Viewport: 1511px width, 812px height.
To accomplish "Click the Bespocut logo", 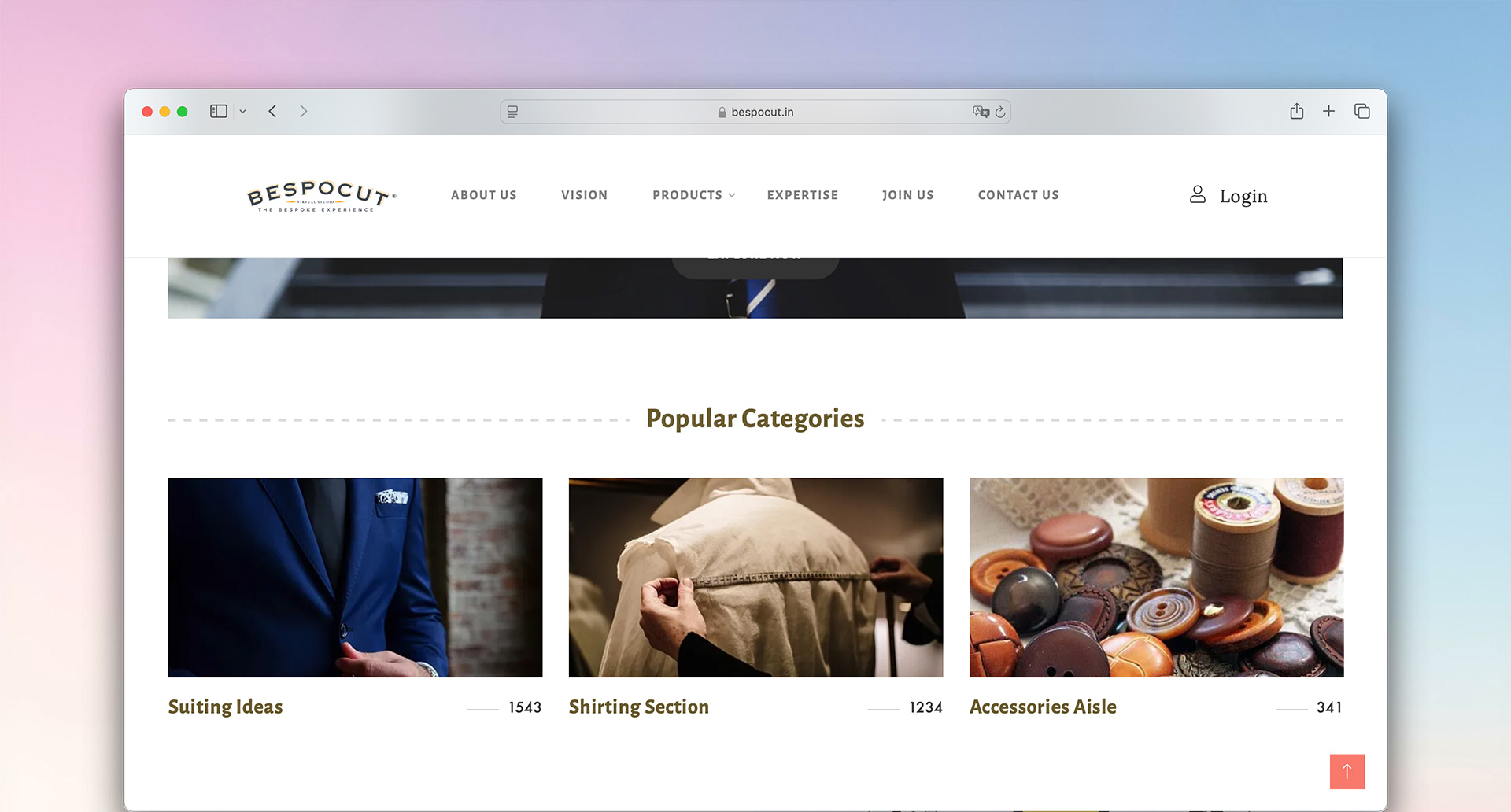I will [322, 197].
